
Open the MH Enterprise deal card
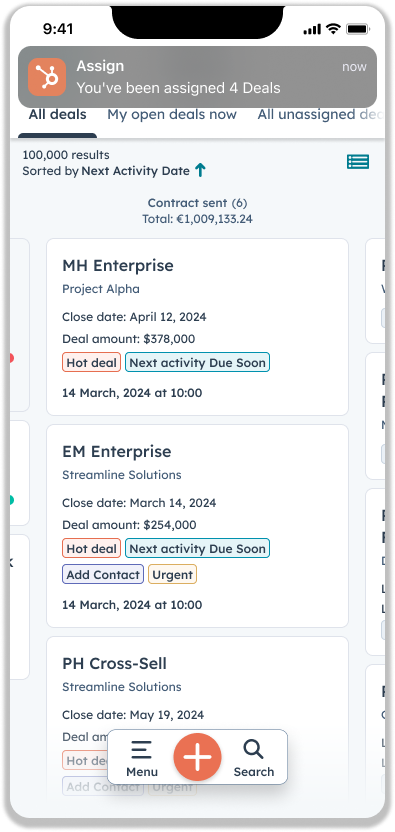pyautogui.click(x=198, y=327)
